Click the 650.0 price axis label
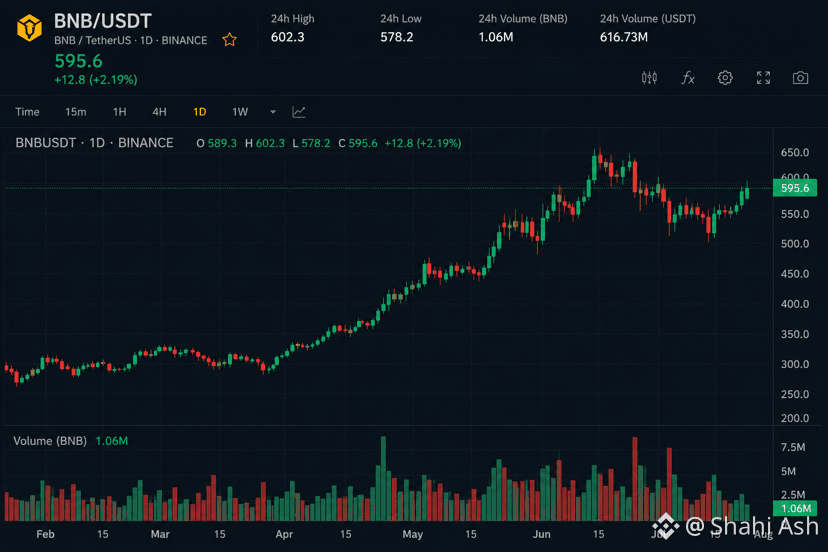This screenshot has width=828, height=552. tap(795, 153)
